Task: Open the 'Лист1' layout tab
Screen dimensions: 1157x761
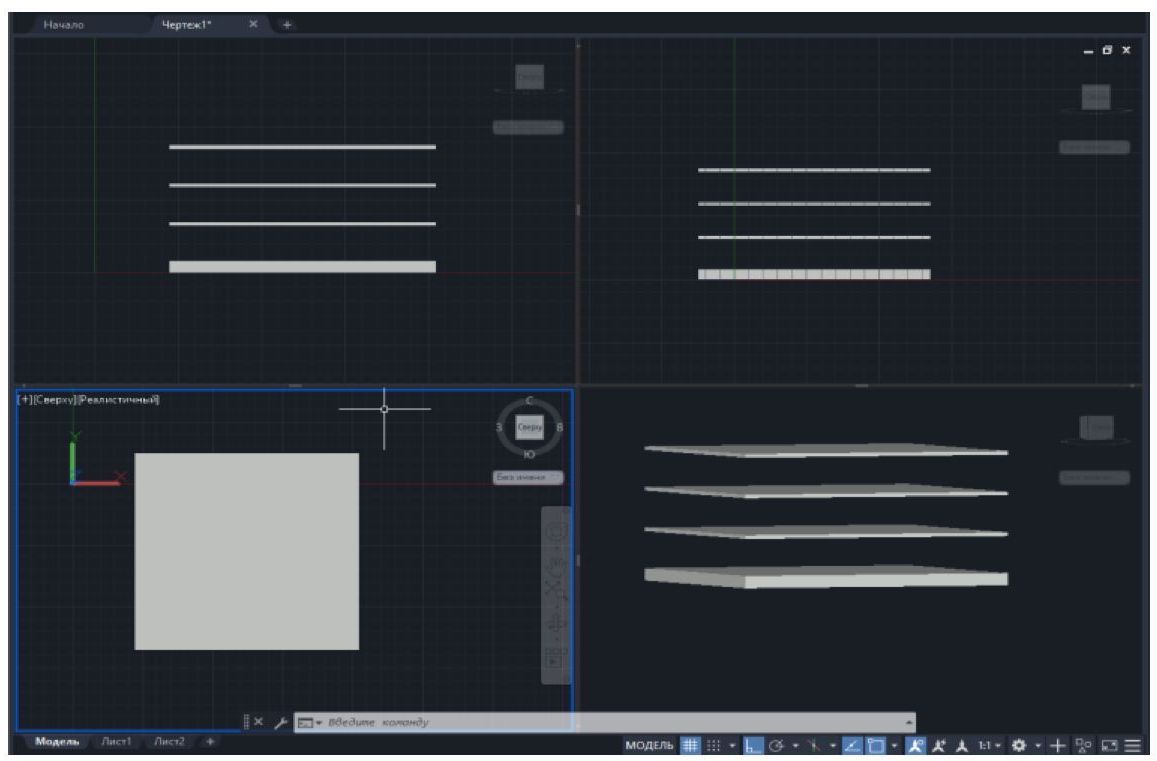Action: tap(121, 741)
